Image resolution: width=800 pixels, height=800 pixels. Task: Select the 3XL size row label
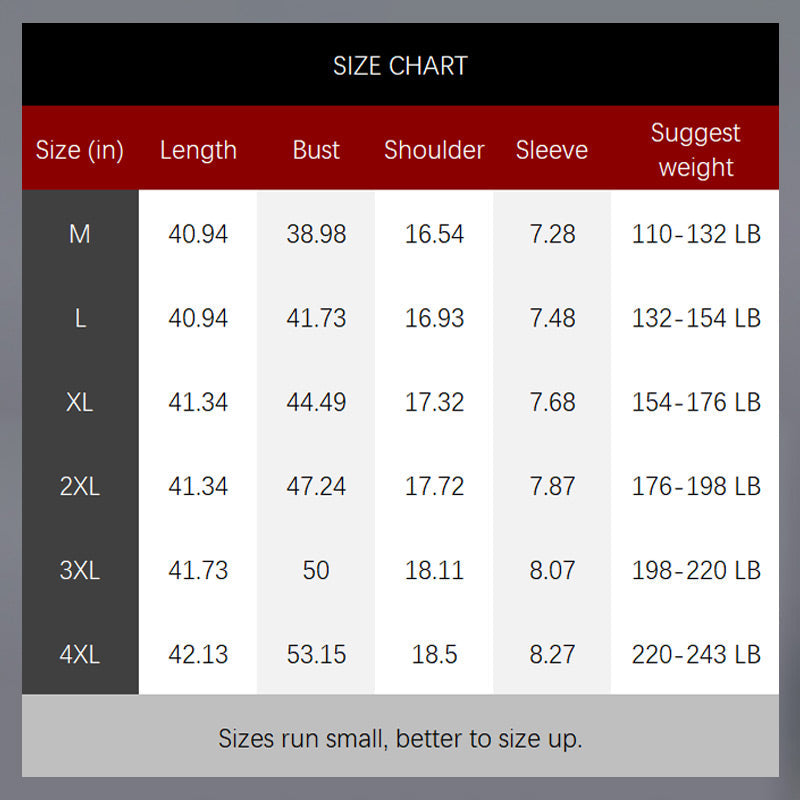coord(80,570)
